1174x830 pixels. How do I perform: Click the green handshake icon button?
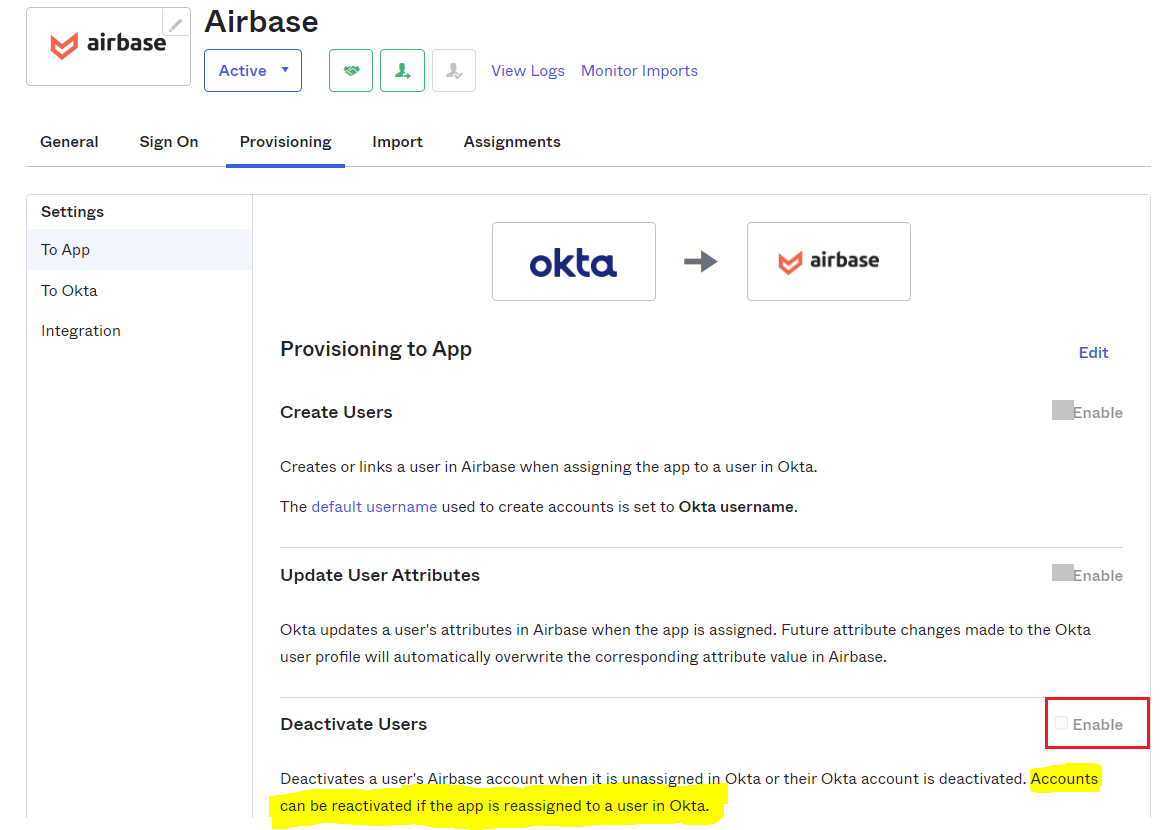point(351,71)
